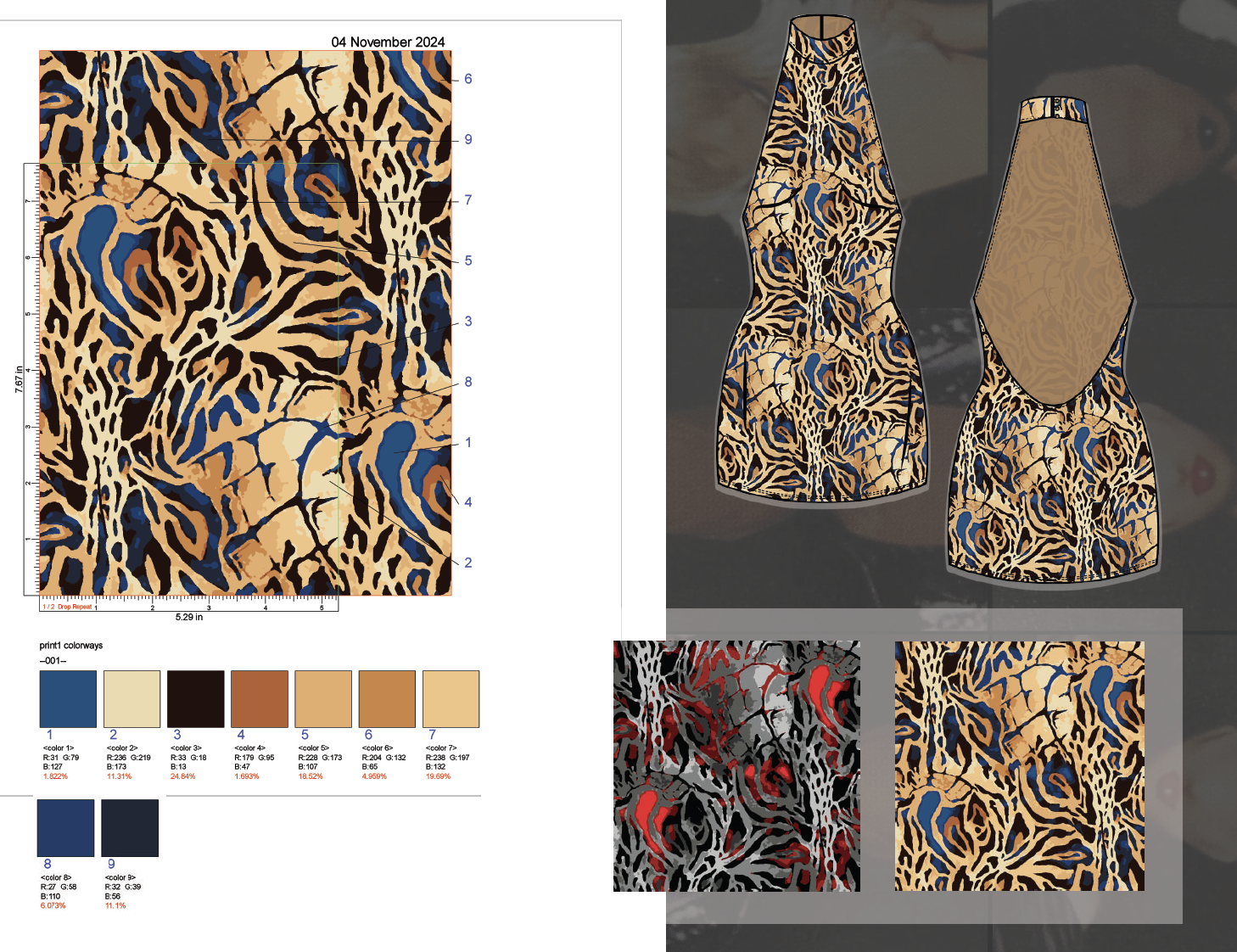Click the '19.69%' coverage value
Screen dimensions: 1237x952
[x=438, y=776]
